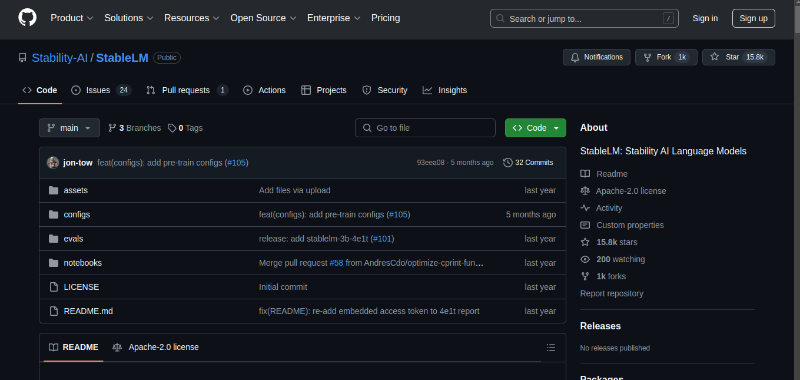Open the Stability-AI organization link
This screenshot has height=380, width=800.
point(60,58)
